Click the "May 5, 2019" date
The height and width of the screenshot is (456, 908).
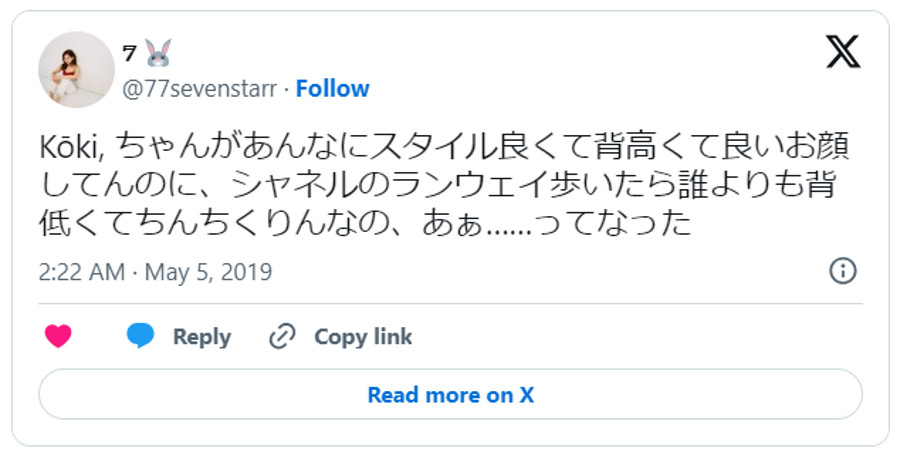[x=209, y=272]
